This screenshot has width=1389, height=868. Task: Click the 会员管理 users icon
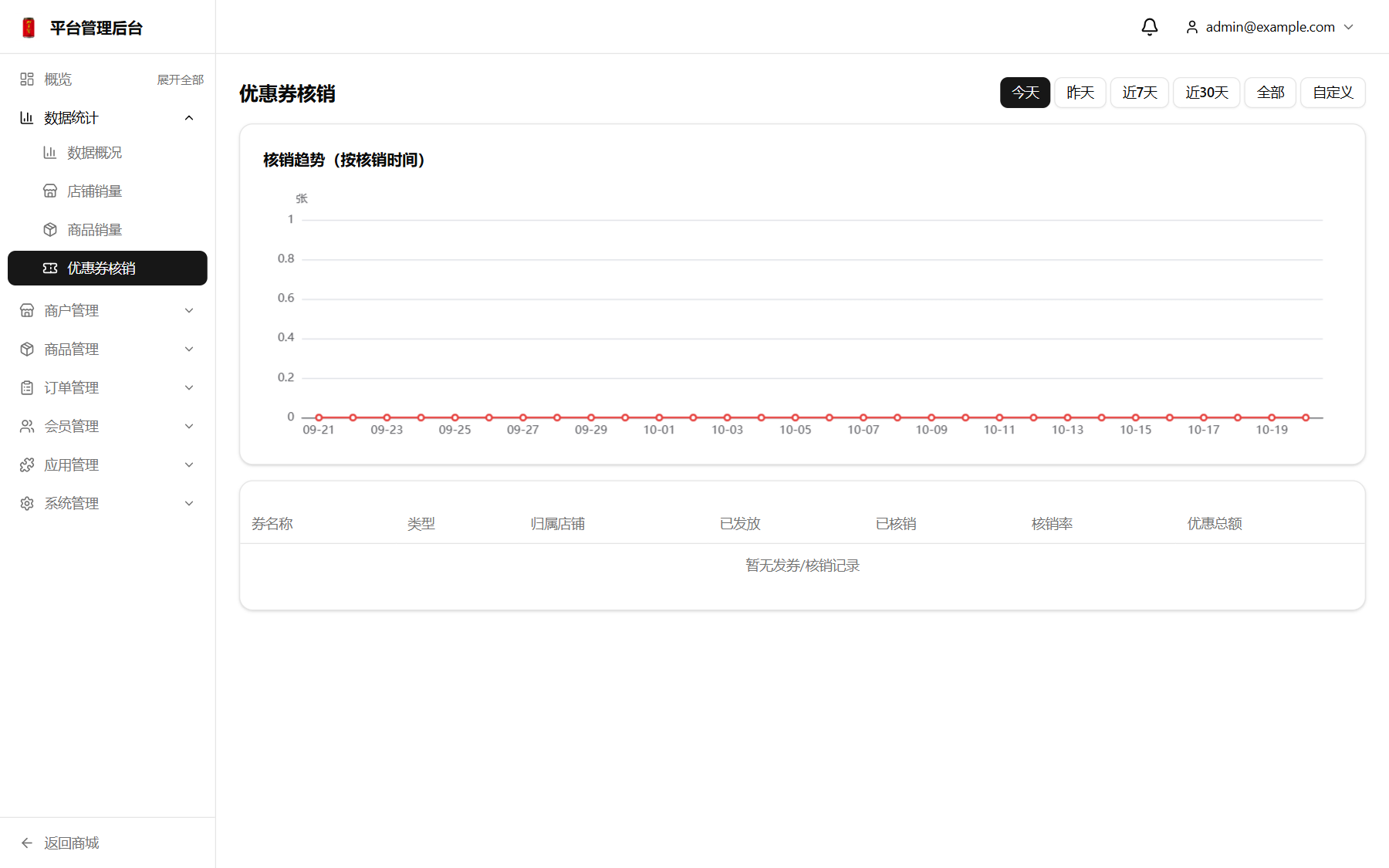[27, 426]
